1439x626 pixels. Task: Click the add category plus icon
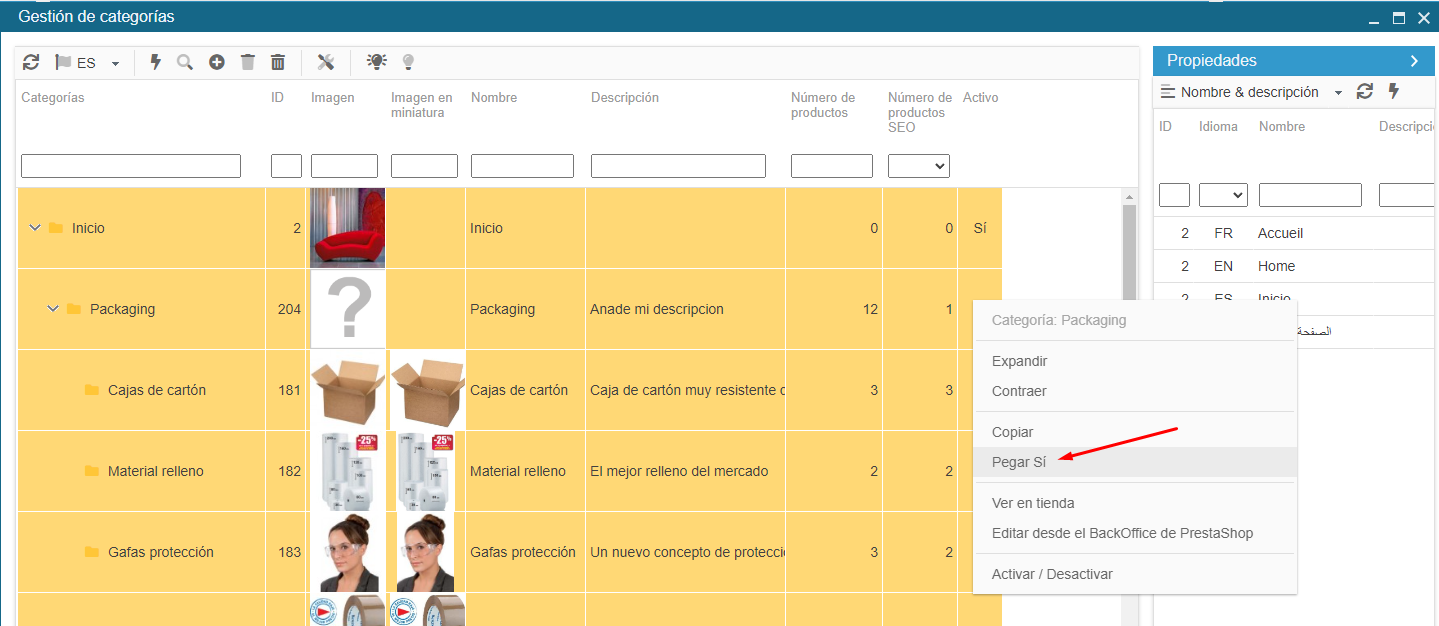pyautogui.click(x=216, y=62)
